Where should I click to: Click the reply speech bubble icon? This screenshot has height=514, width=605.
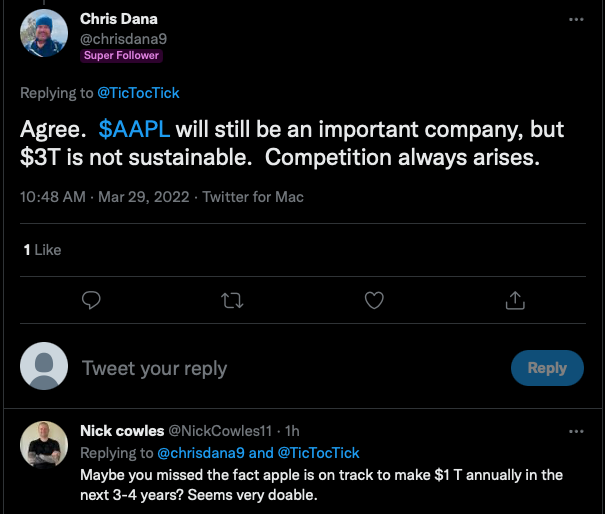pos(91,299)
